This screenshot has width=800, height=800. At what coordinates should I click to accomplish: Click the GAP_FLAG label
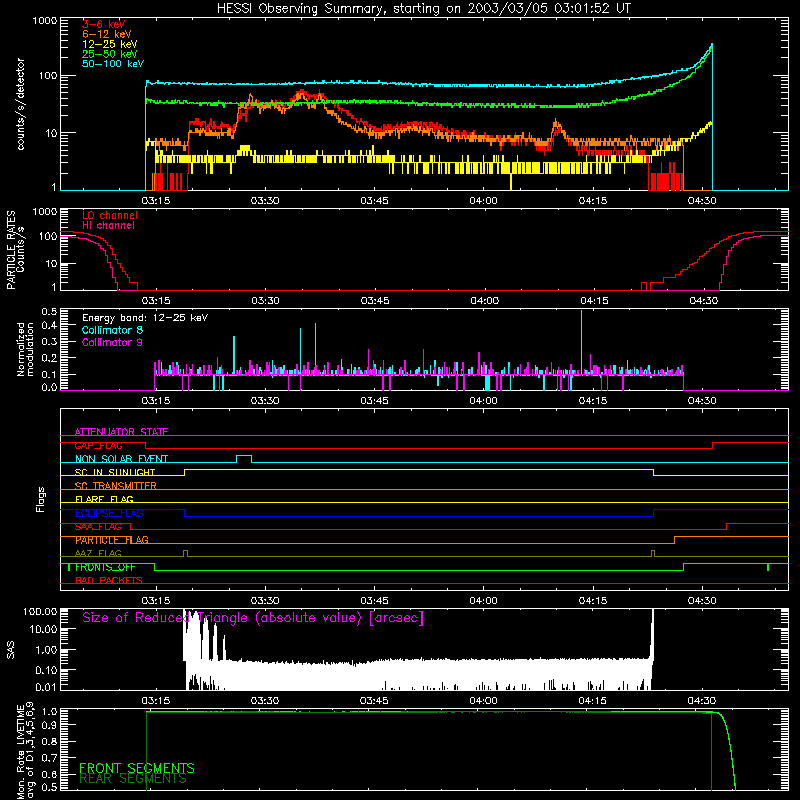click(x=98, y=445)
